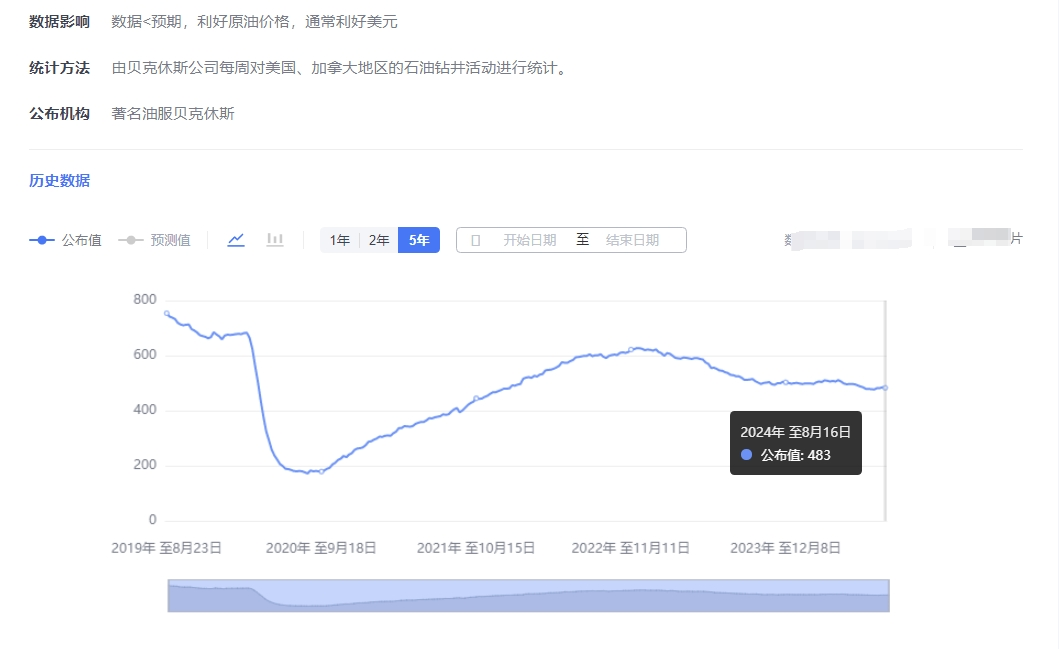Viewport: 1059px width, 649px height.
Task: Click the 数据影响 label
Action: [59, 22]
